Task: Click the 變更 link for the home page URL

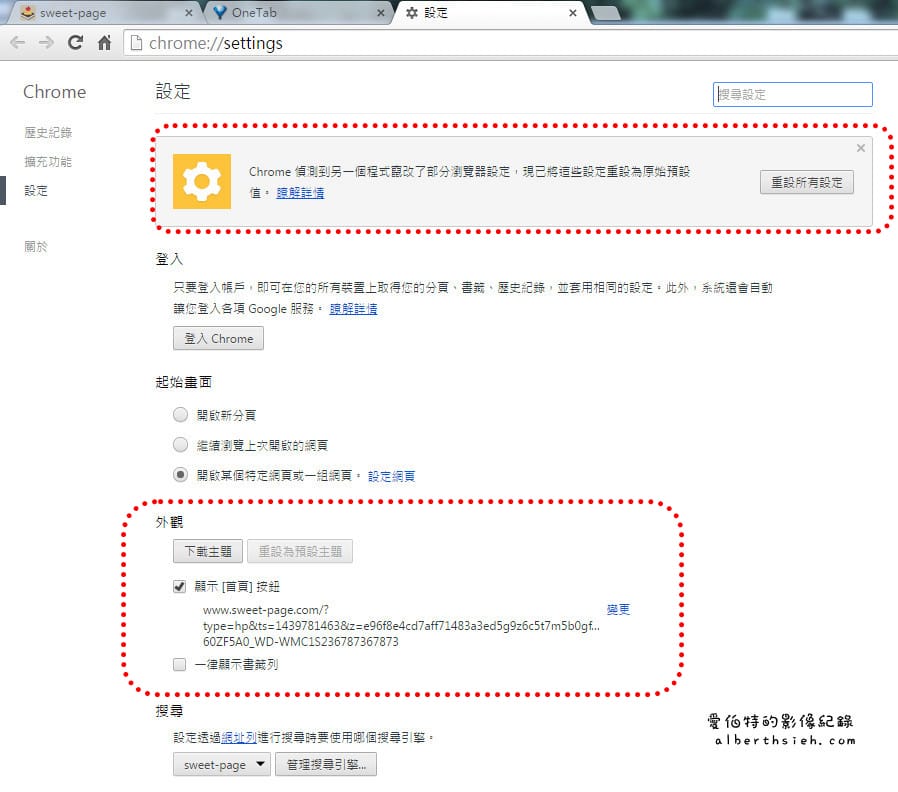Action: pos(618,609)
